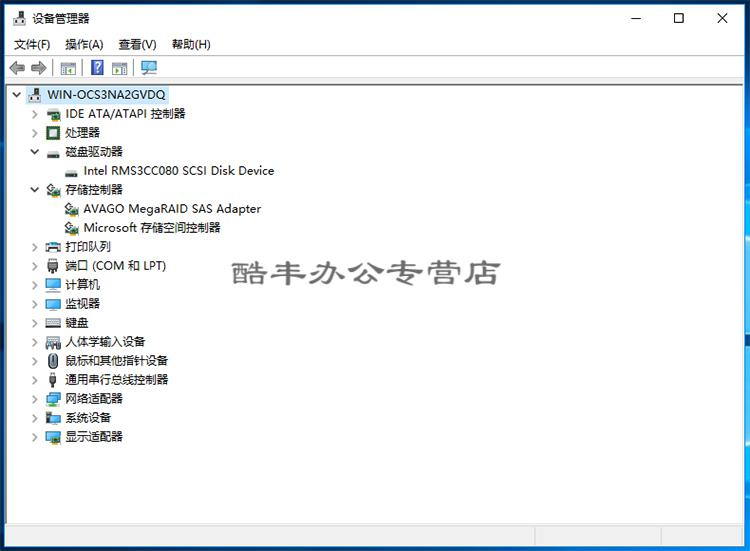Expand the 处理器 node
This screenshot has height=551, width=750.
click(x=34, y=133)
